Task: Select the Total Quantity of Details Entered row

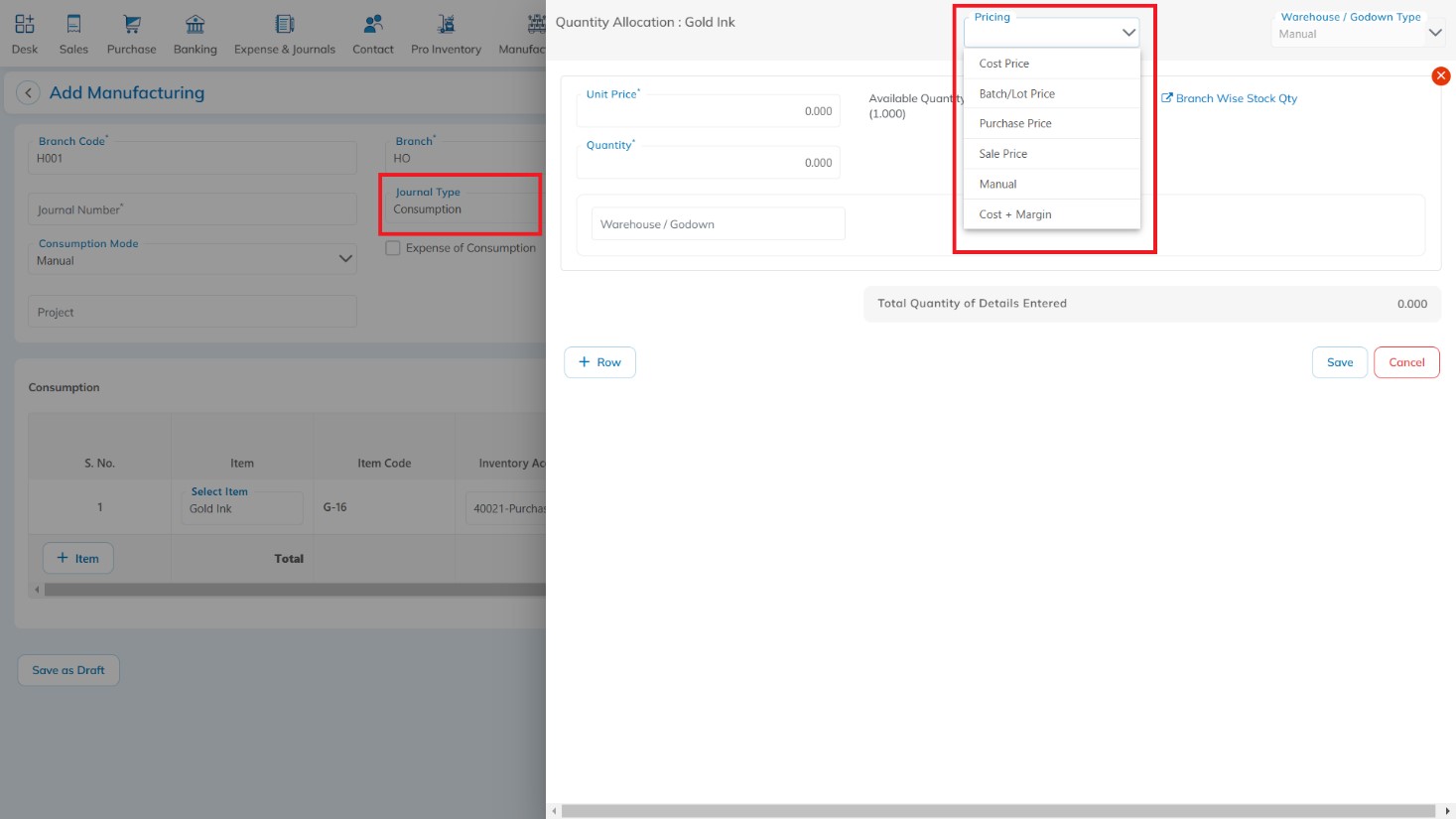Action: point(1152,304)
